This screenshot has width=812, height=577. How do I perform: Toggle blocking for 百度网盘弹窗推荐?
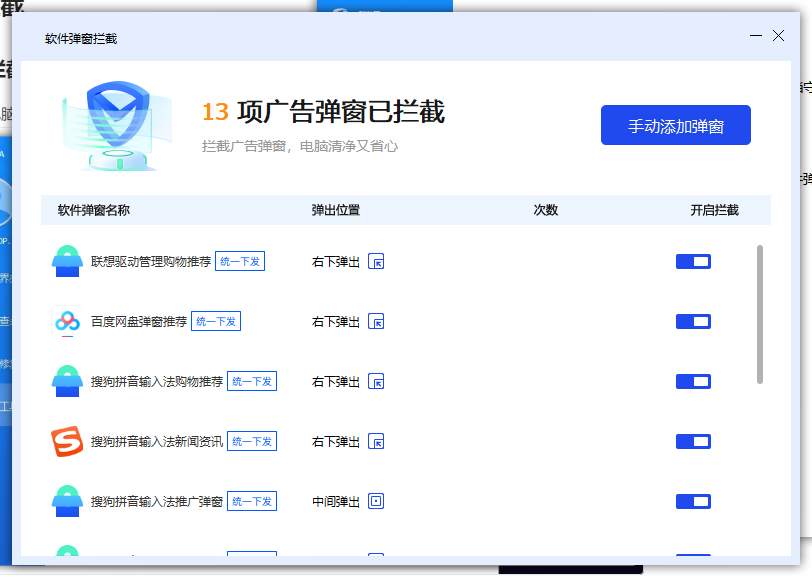click(x=693, y=322)
